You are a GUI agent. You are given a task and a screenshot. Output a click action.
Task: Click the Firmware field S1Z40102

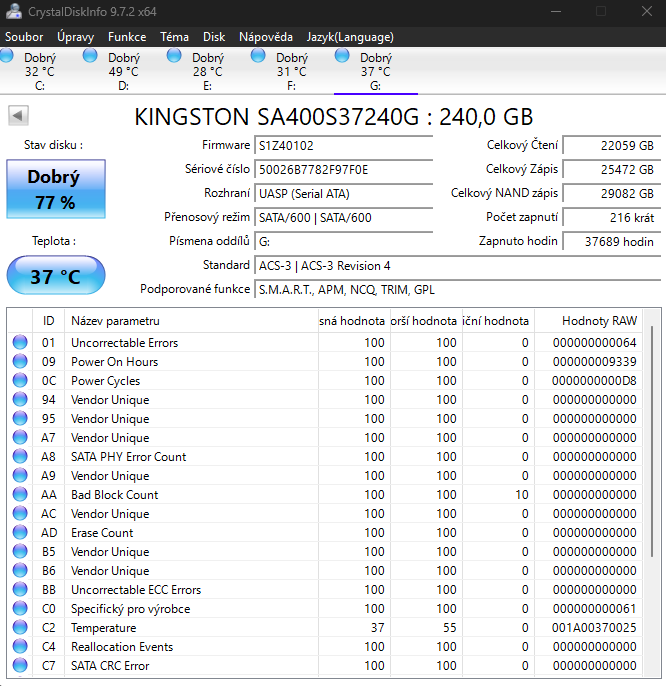[344, 145]
